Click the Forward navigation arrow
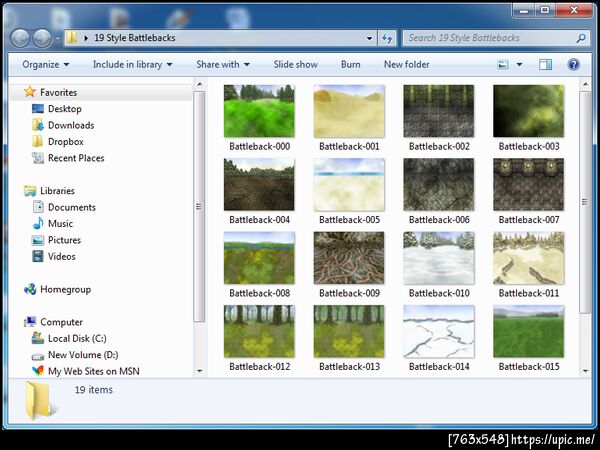 click(x=42, y=38)
